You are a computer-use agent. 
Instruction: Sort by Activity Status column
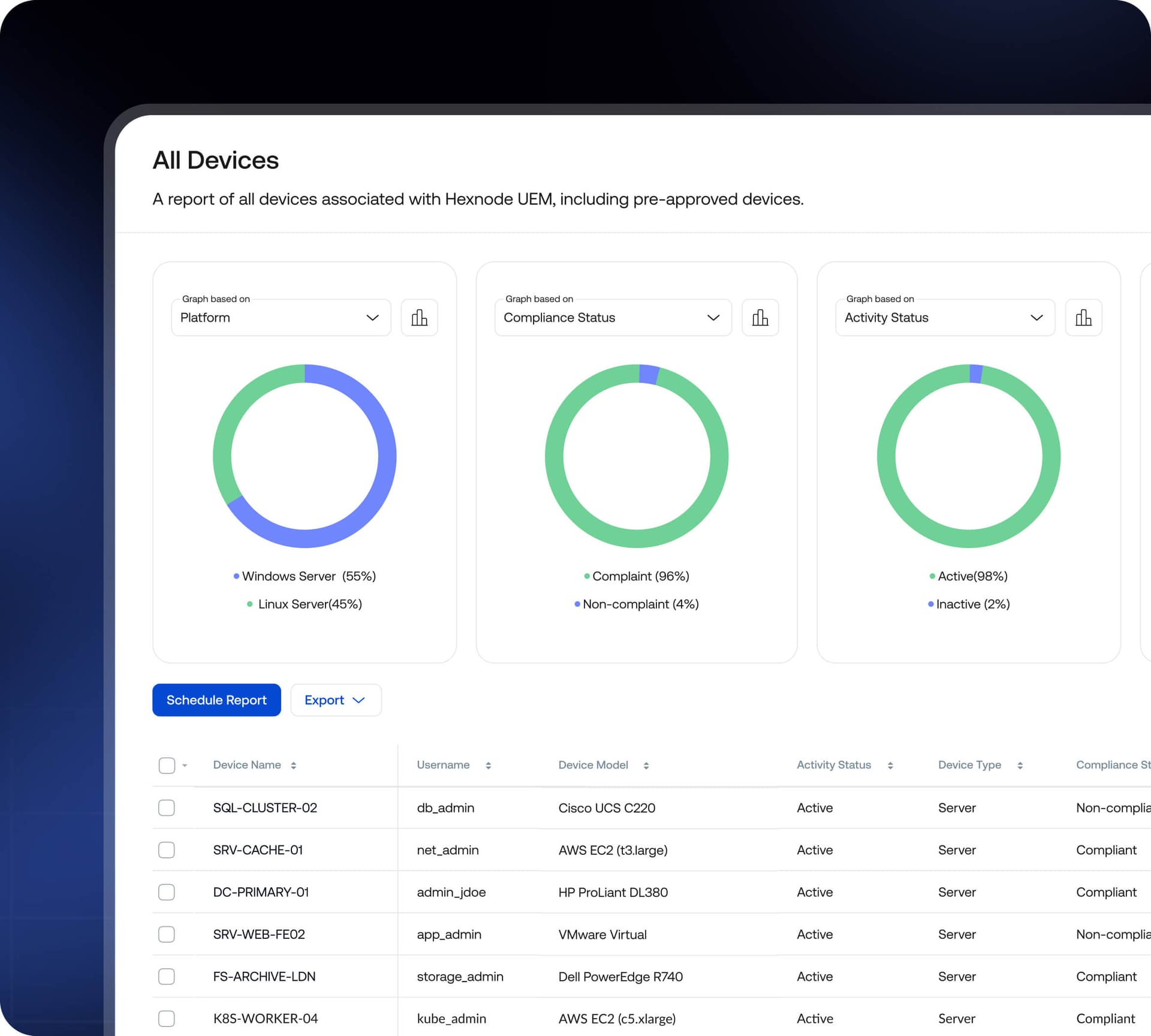[x=890, y=765]
